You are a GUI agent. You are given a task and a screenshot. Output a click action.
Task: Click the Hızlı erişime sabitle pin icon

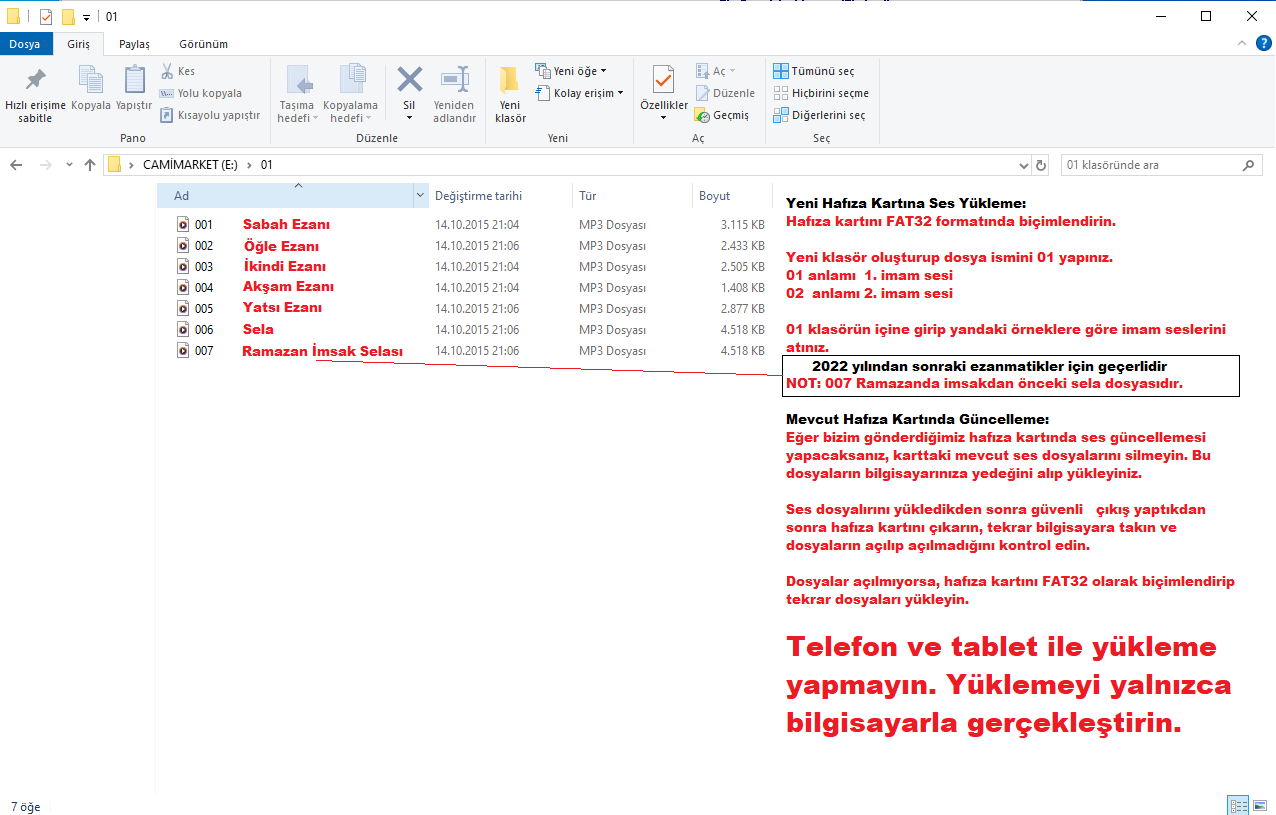click(x=35, y=80)
